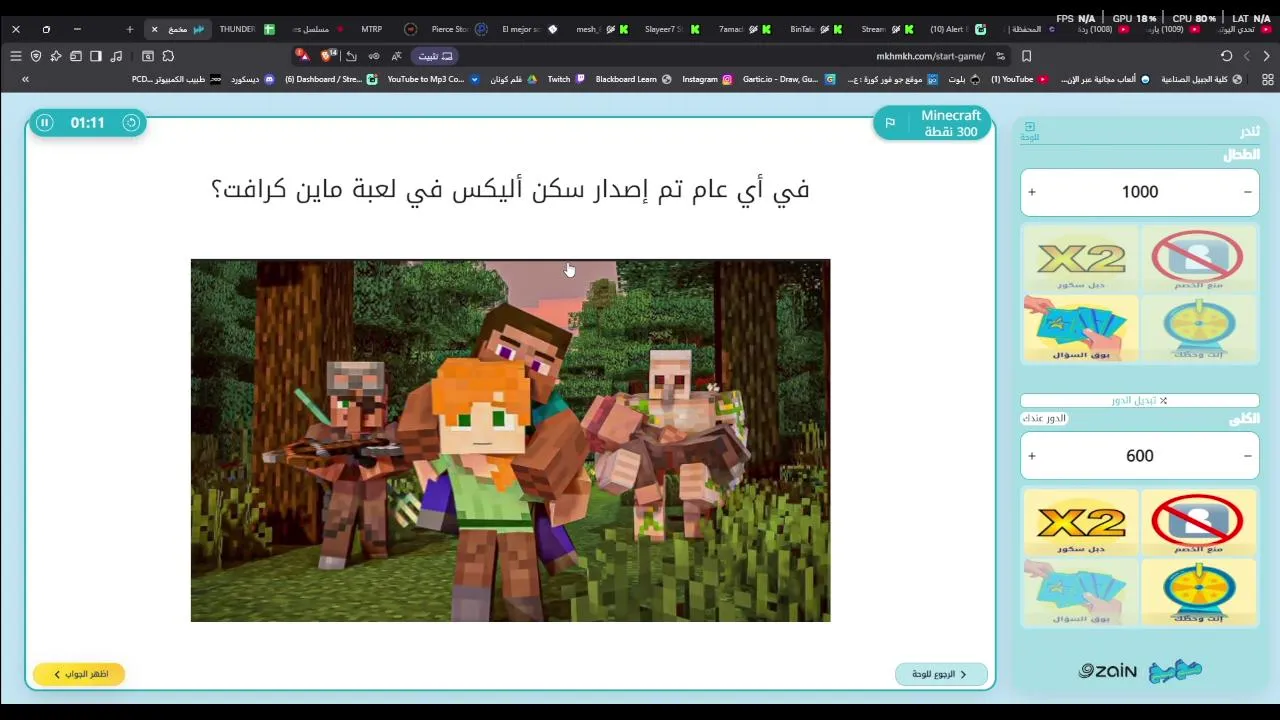This screenshot has height=720, width=1280.
Task: Open the Twitch bookmark
Action: coord(566,79)
